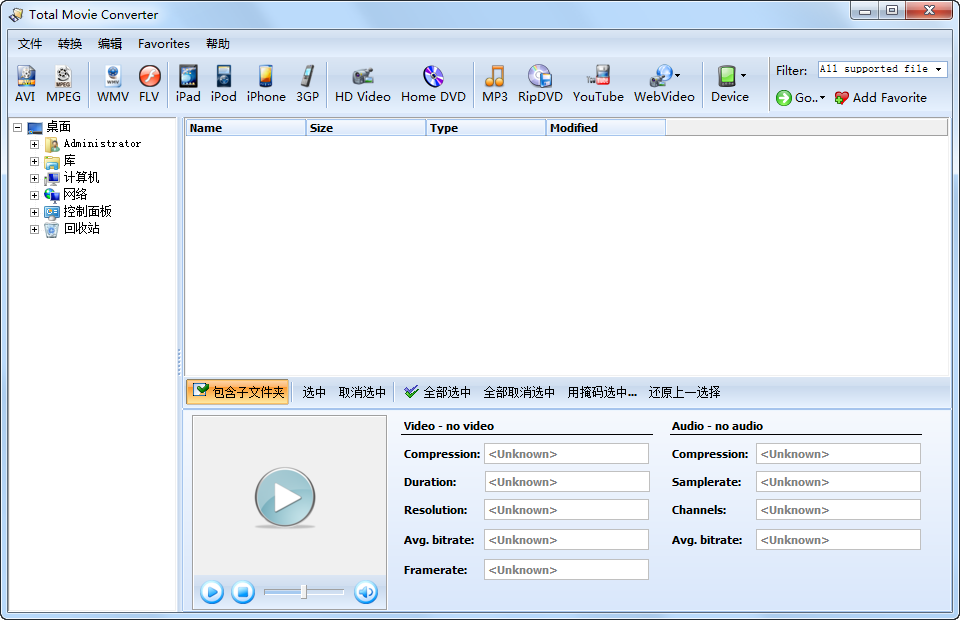Open Home DVD conversion
Screen dimensions: 960x620
[x=433, y=84]
